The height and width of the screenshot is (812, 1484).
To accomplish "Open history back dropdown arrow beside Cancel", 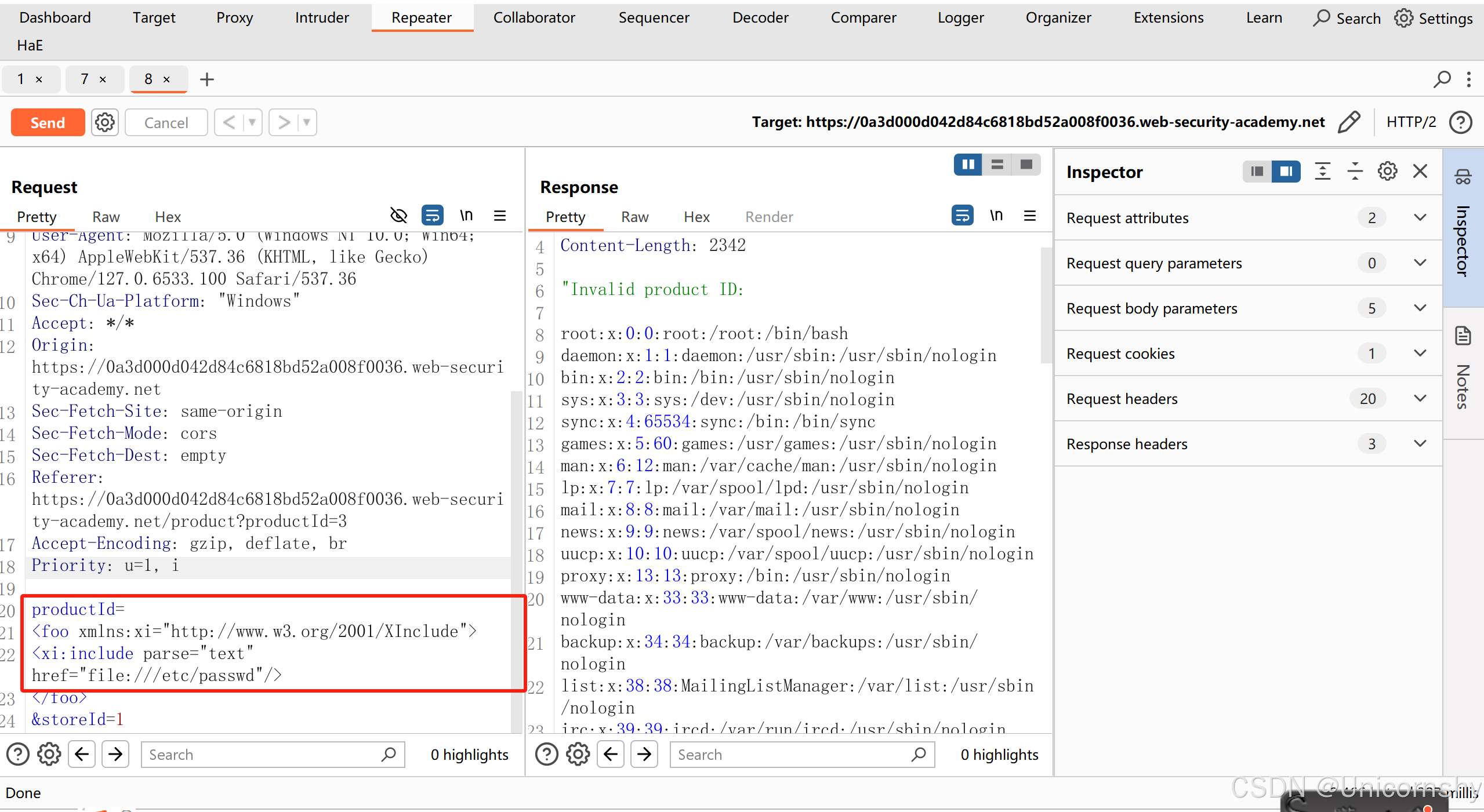I will [252, 122].
